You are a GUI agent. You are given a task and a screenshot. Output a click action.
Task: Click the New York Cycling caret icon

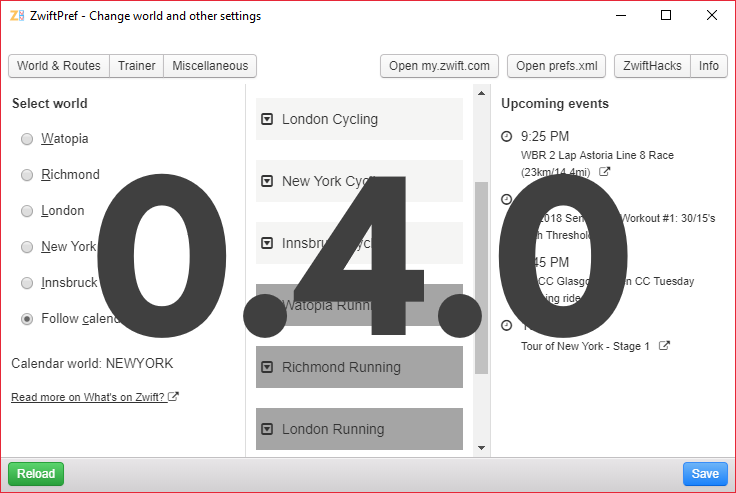click(x=267, y=181)
